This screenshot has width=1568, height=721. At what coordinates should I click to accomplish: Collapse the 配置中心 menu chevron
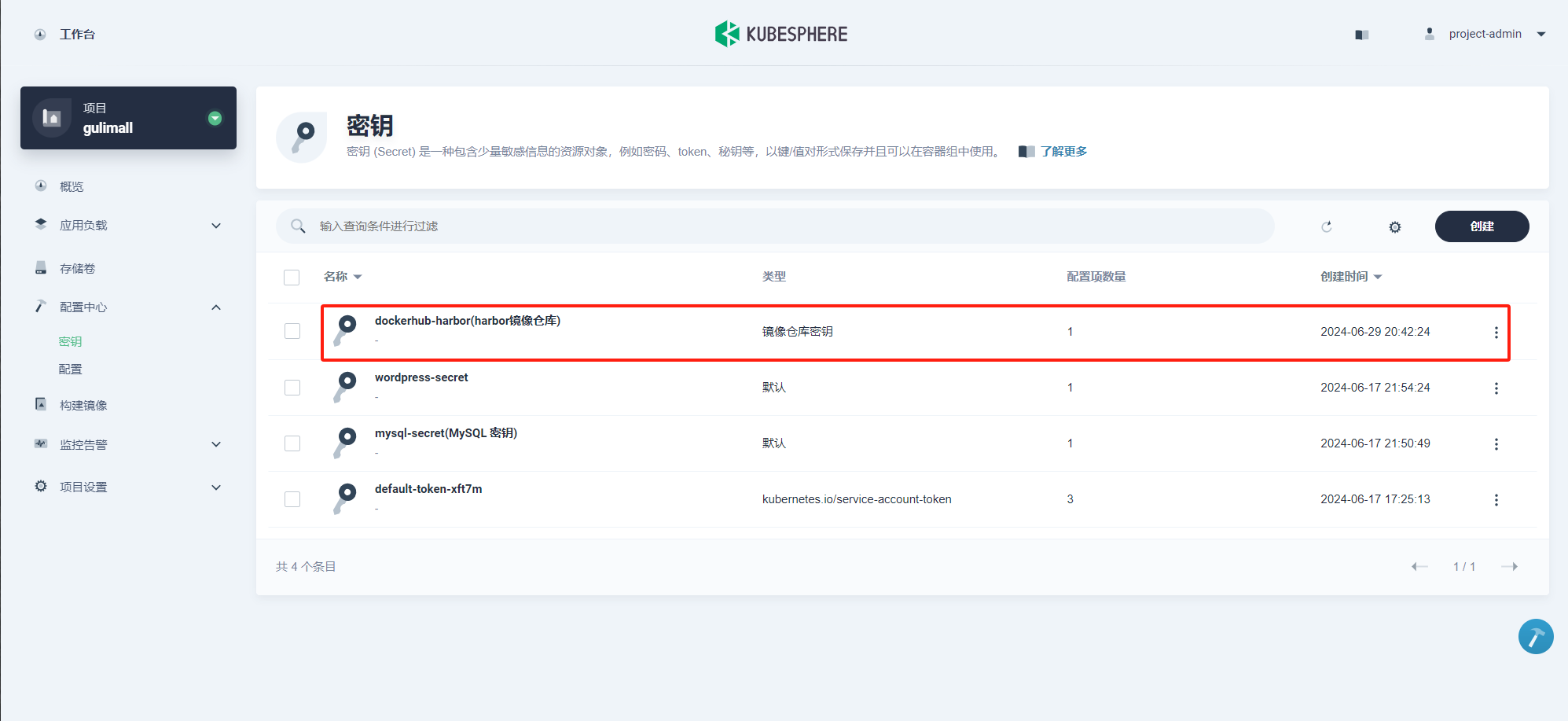coord(216,307)
